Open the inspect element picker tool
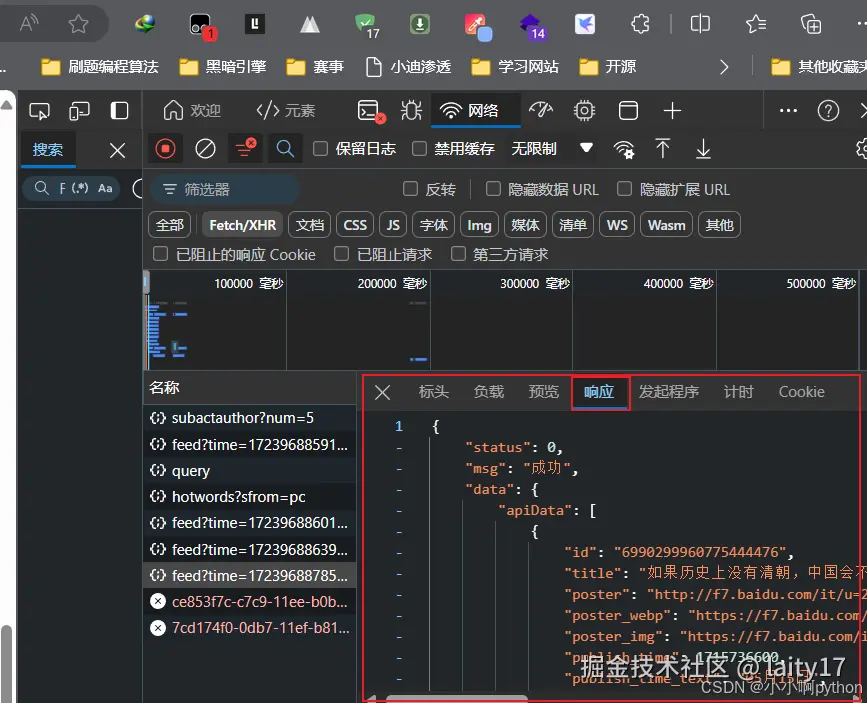This screenshot has height=703, width=867. pyautogui.click(x=40, y=110)
